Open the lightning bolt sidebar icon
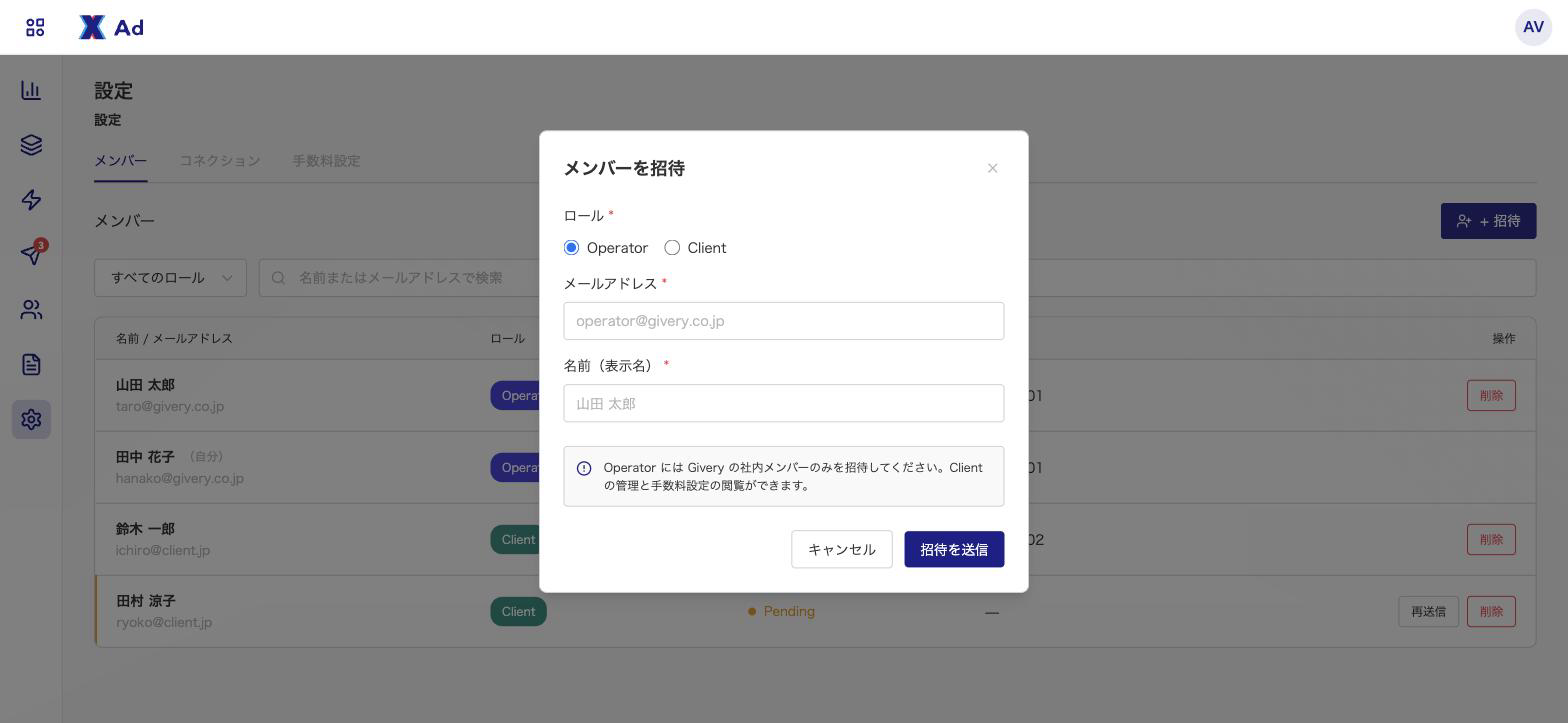The image size is (1568, 723). (x=31, y=200)
